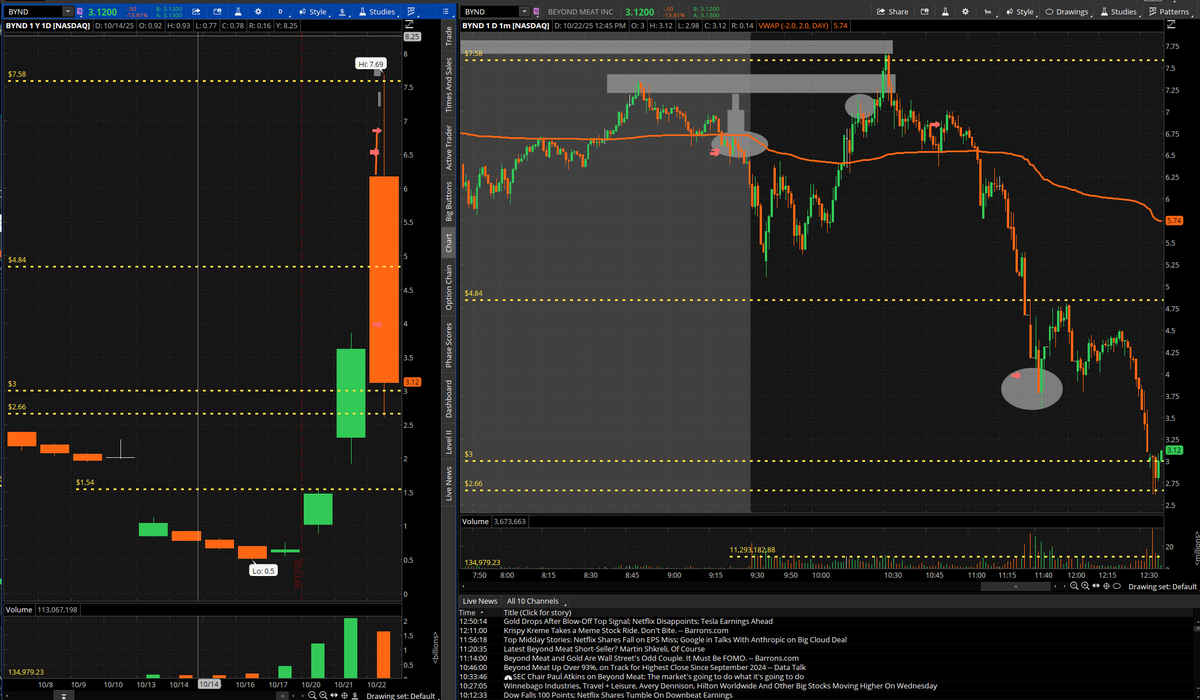This screenshot has width=1200, height=700.
Task: Click the right chart's camera snapshot icon
Action: [925, 11]
